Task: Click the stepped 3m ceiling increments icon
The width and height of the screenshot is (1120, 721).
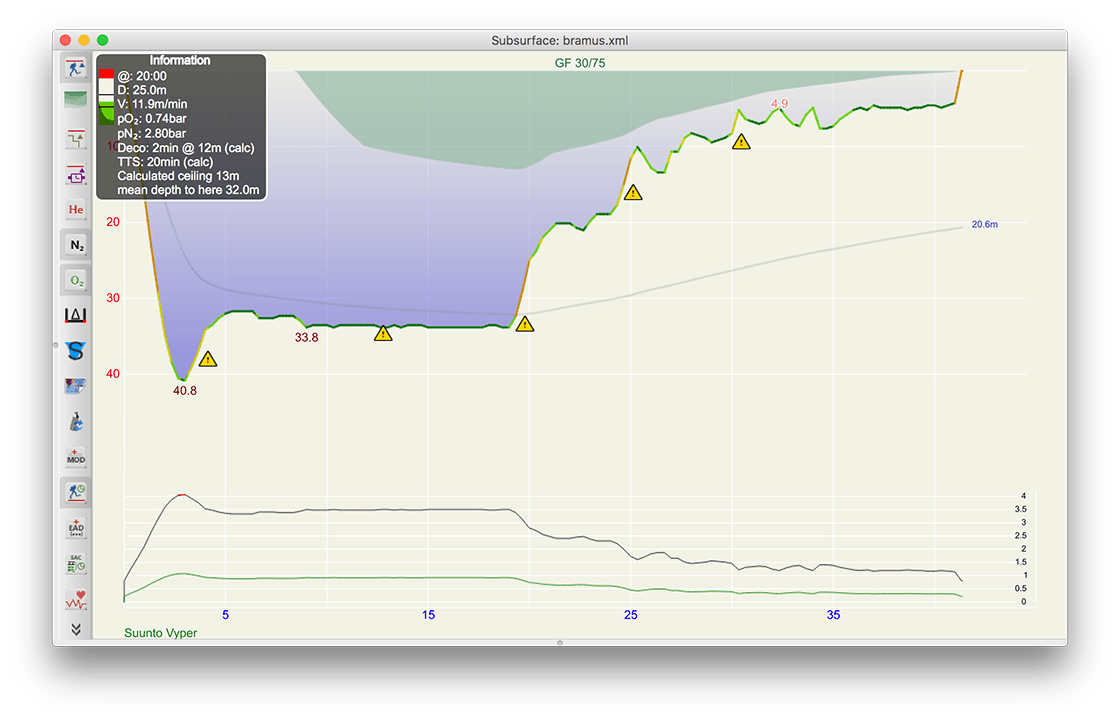Action: point(76,140)
